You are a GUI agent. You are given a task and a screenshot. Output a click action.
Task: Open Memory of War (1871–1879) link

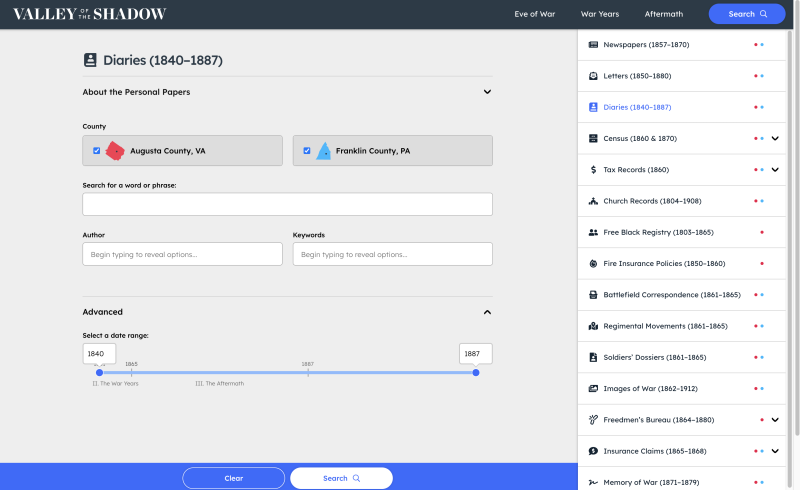tap(651, 482)
